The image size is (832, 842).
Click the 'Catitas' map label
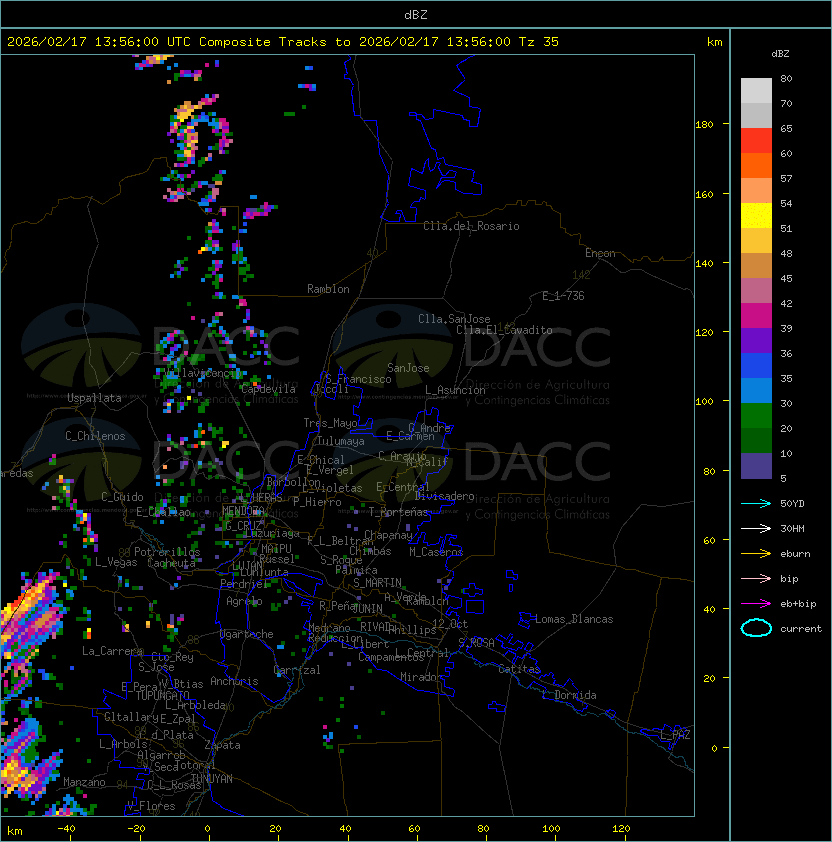[x=519, y=669]
